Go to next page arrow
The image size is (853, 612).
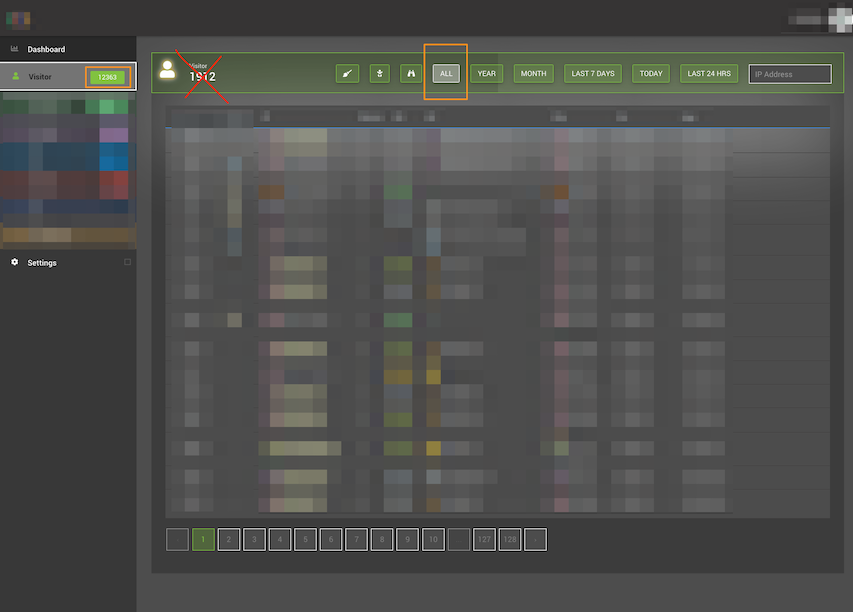pyautogui.click(x=535, y=540)
